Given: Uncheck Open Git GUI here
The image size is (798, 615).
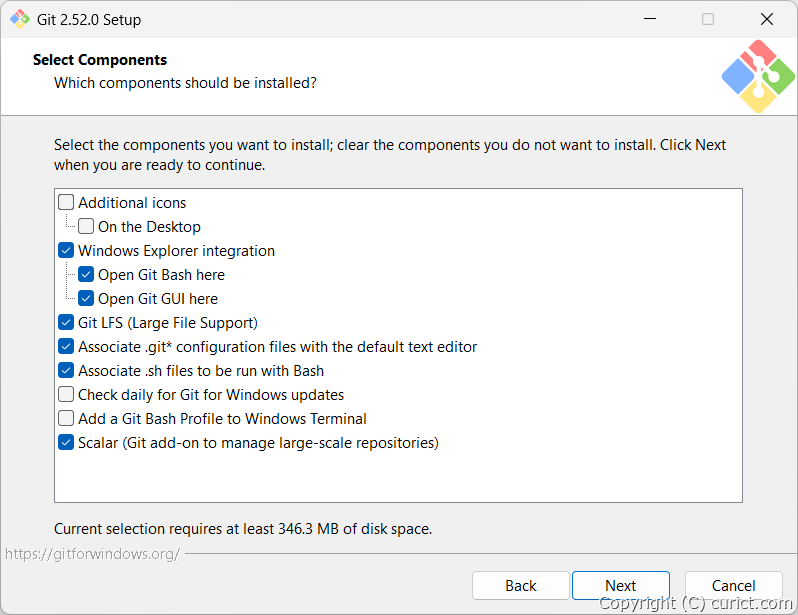Looking at the screenshot, I should tap(86, 299).
